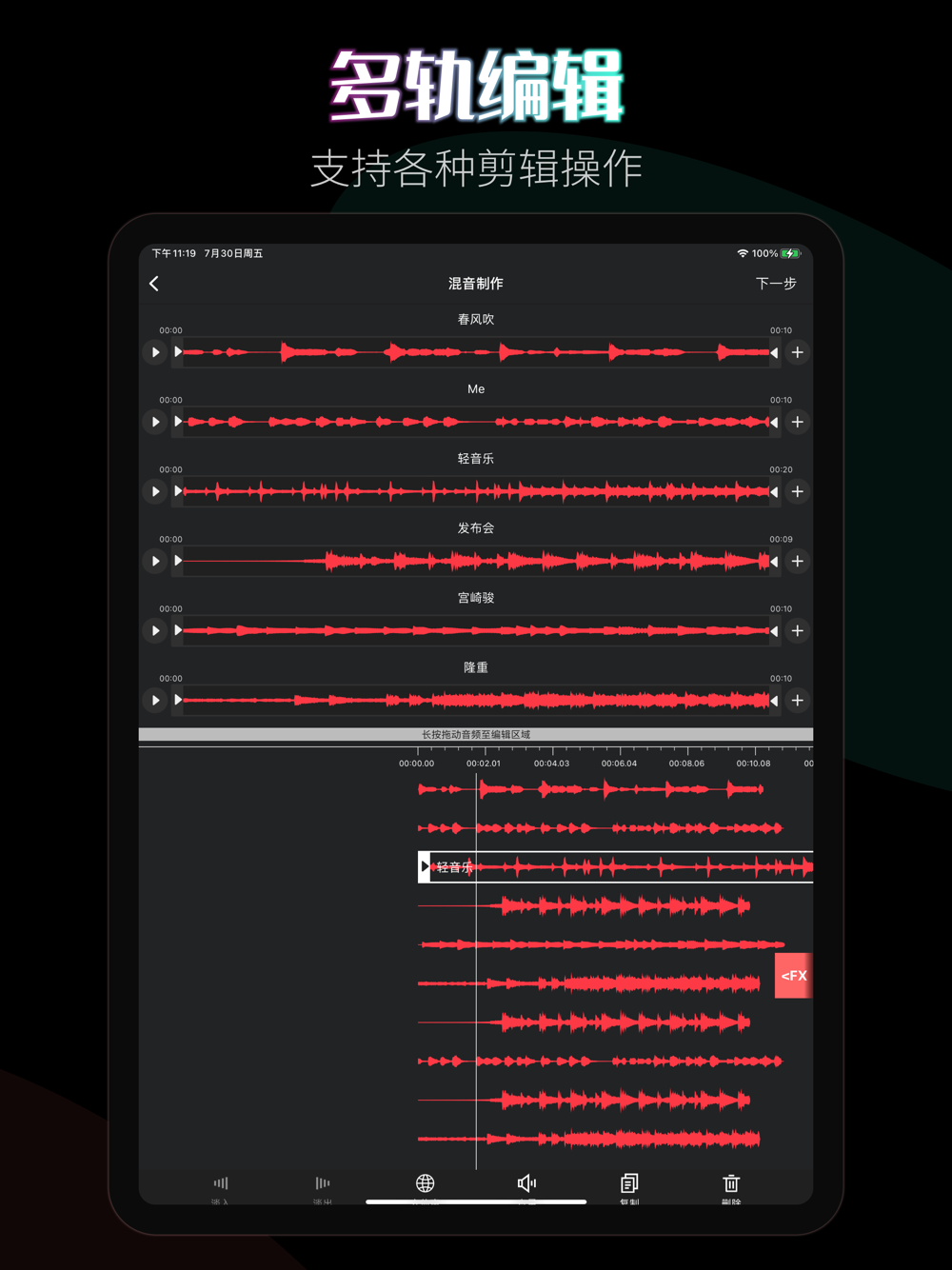The image size is (952, 1270).
Task: Select the start trim handle of Me track
Action: (x=178, y=422)
